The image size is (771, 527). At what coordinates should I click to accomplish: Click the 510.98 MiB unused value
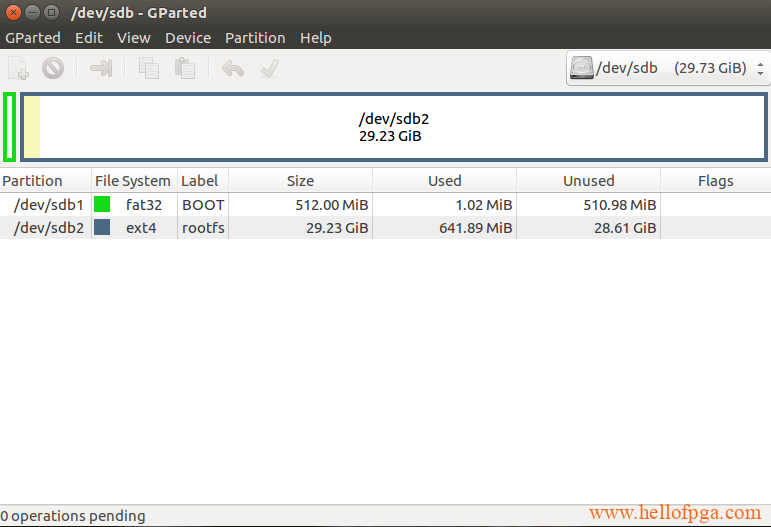point(620,205)
